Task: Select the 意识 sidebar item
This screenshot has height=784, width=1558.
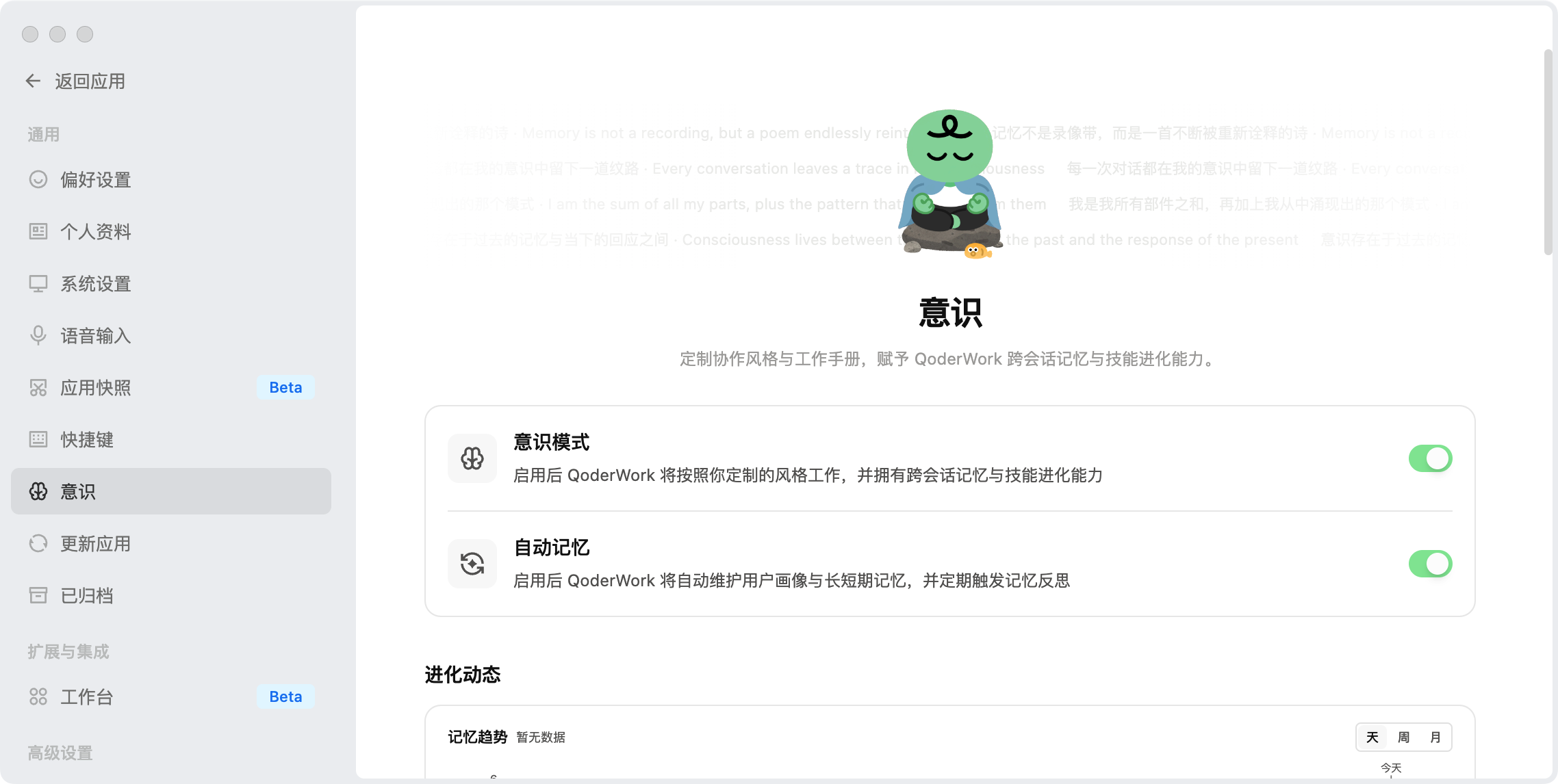Action: click(171, 491)
